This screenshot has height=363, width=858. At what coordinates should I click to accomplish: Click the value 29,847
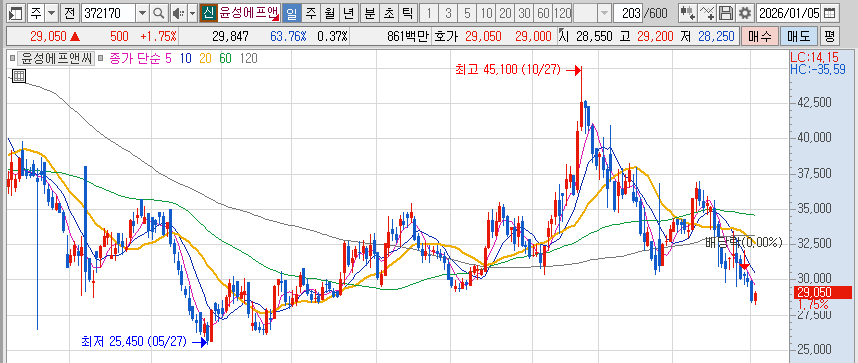(230, 37)
